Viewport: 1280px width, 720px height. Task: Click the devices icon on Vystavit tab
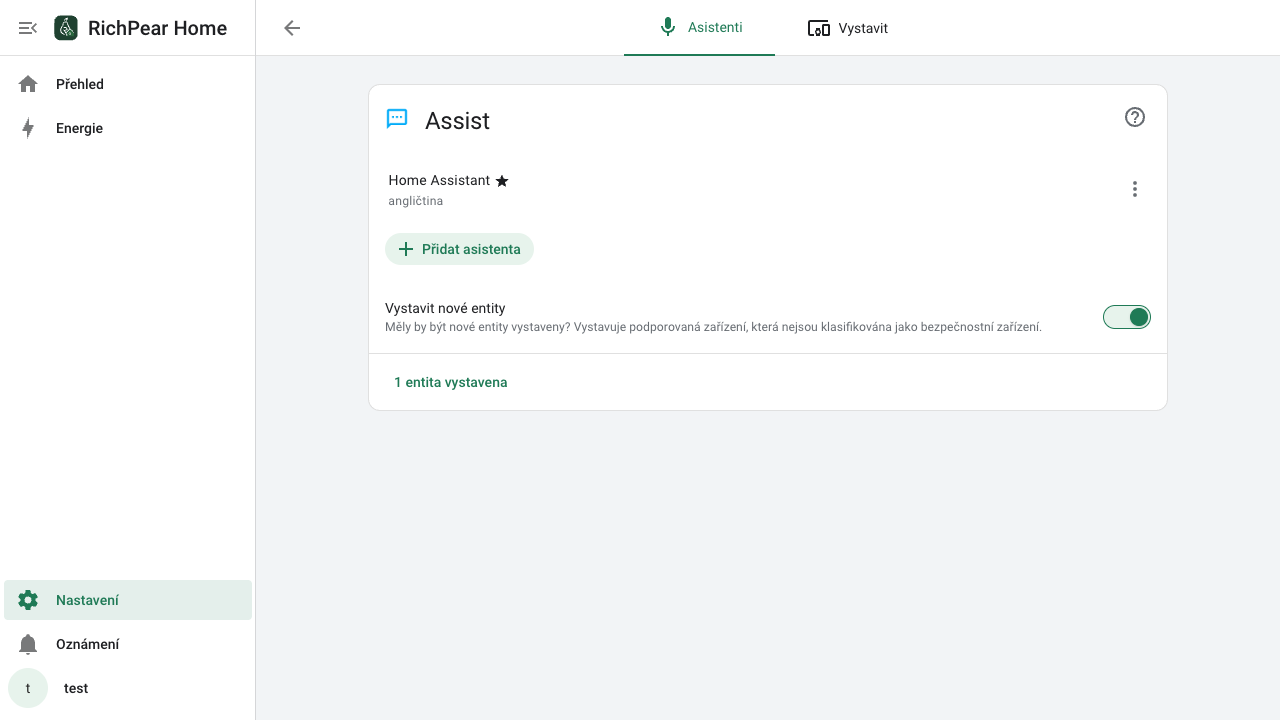[x=819, y=28]
